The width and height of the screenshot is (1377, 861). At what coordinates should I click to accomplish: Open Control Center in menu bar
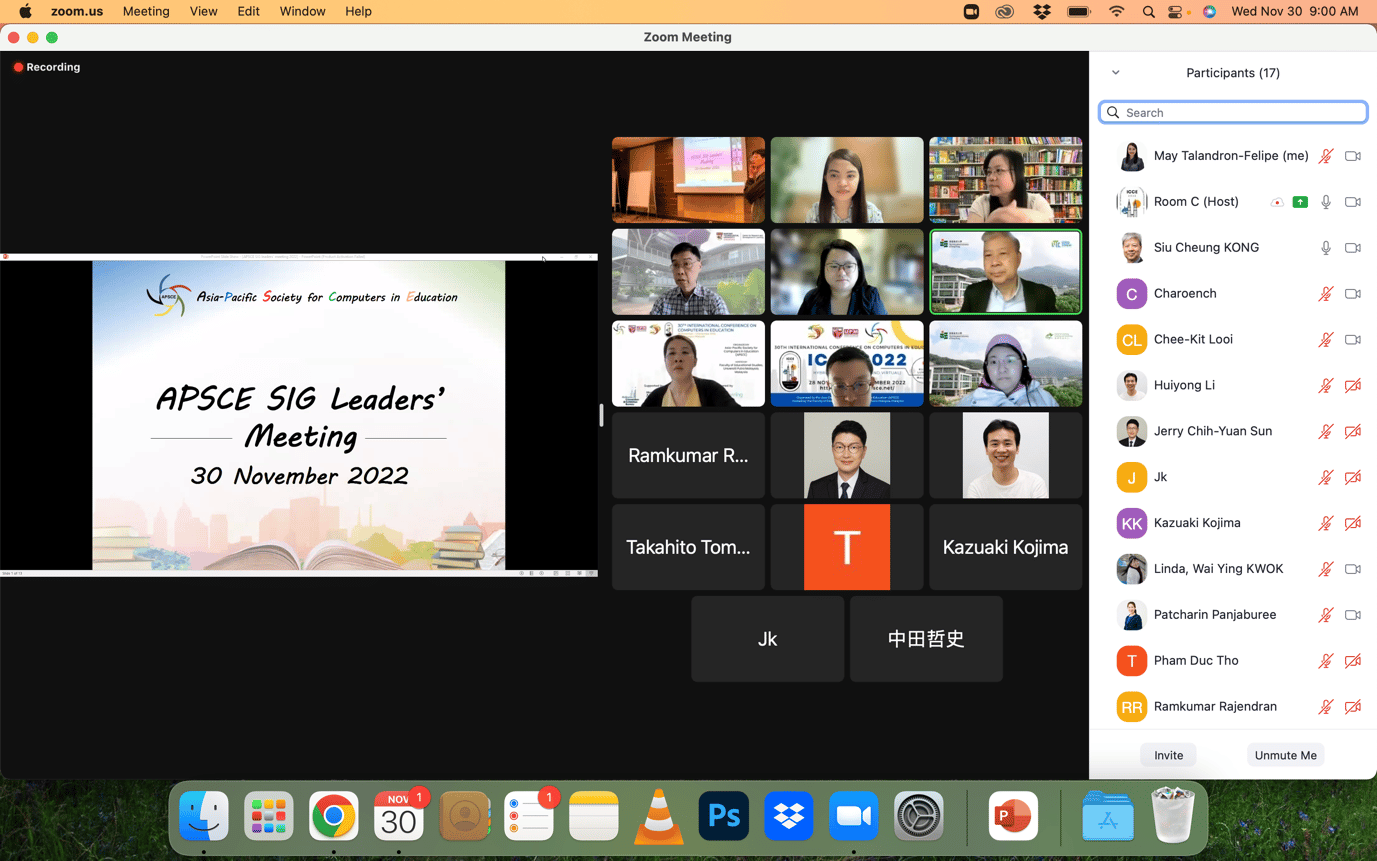[x=1176, y=12]
